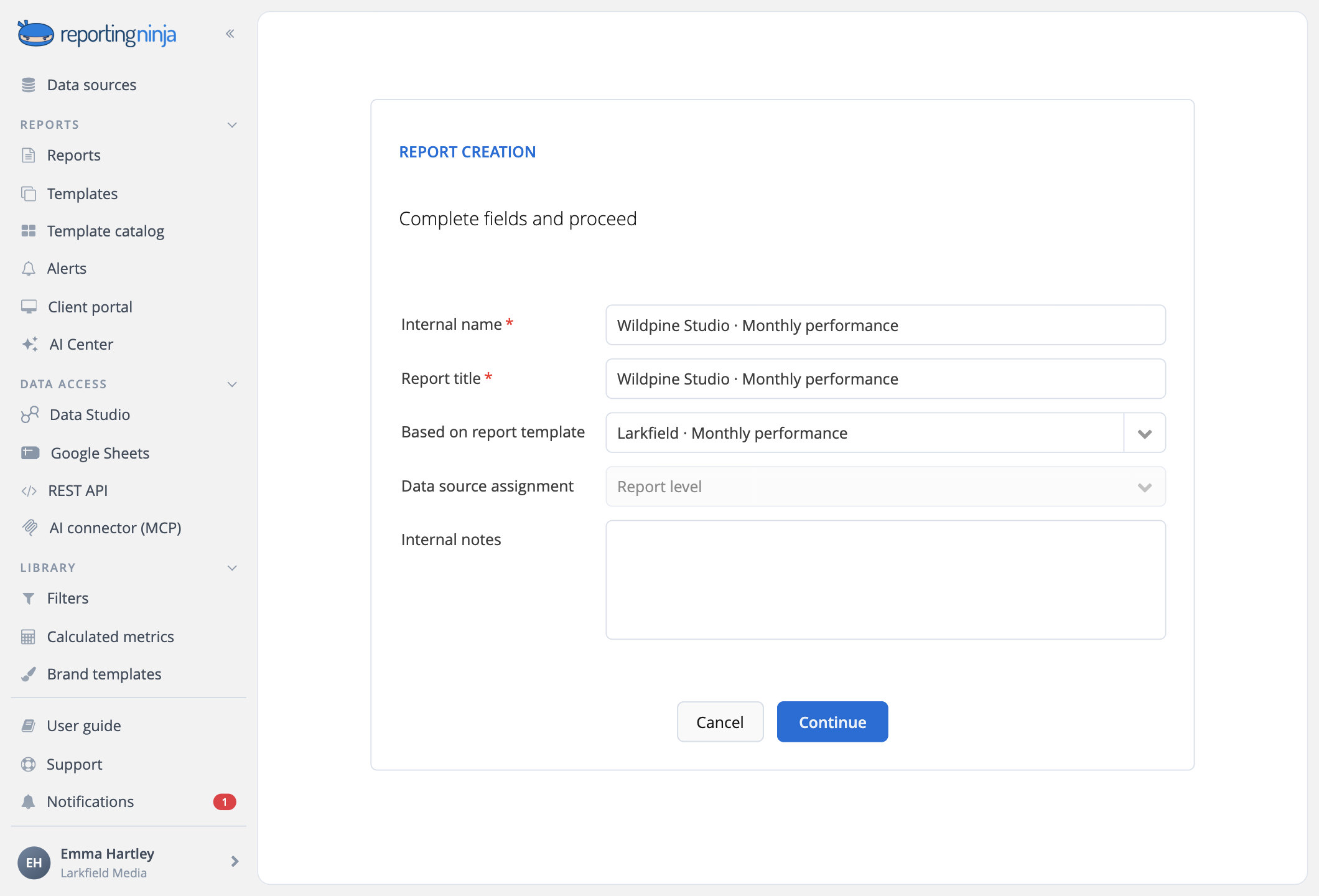Viewport: 1319px width, 896px height.
Task: Click the Templates copy icon
Action: point(28,194)
